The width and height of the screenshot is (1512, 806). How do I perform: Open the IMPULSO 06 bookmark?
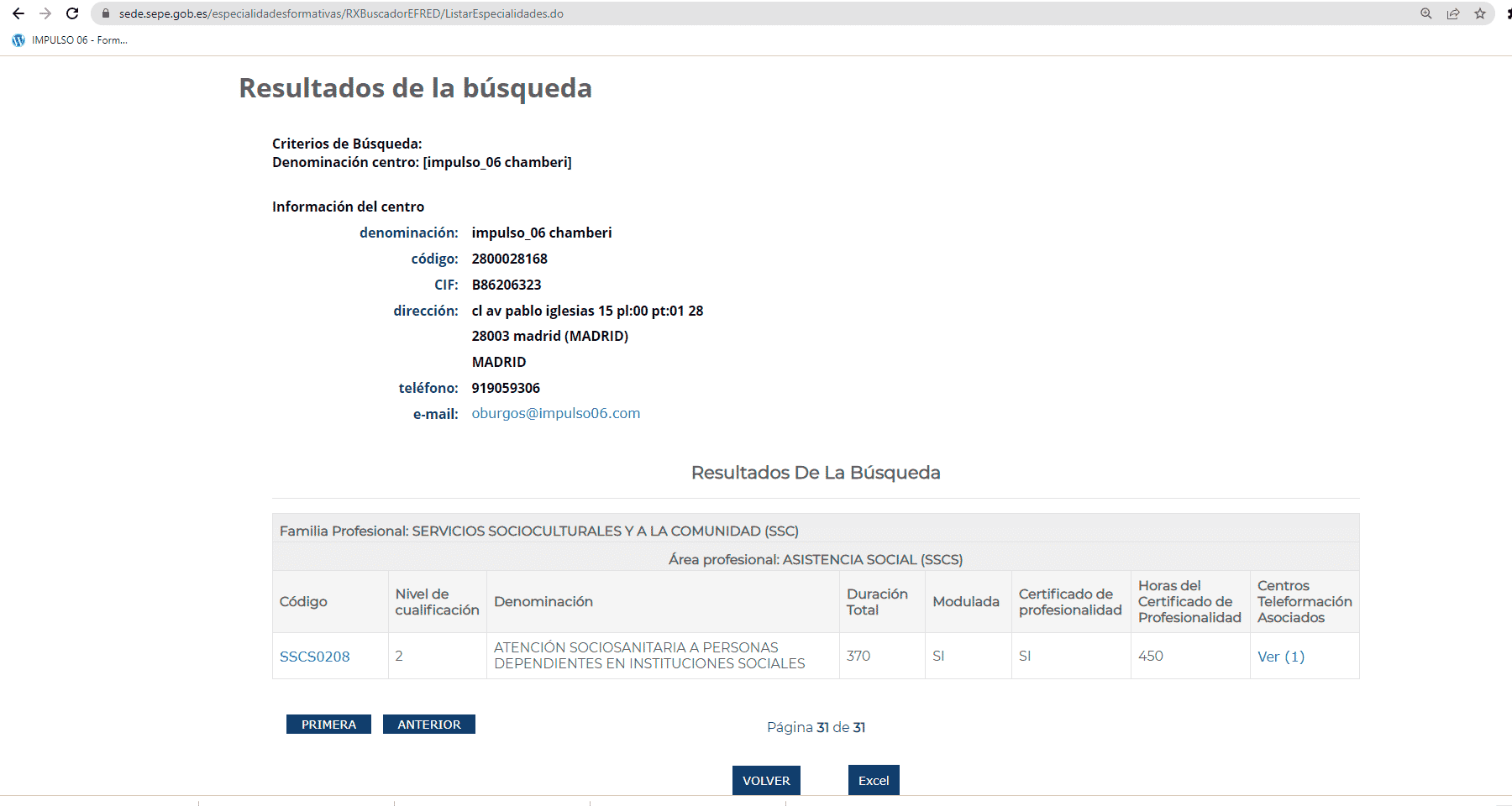[x=76, y=39]
